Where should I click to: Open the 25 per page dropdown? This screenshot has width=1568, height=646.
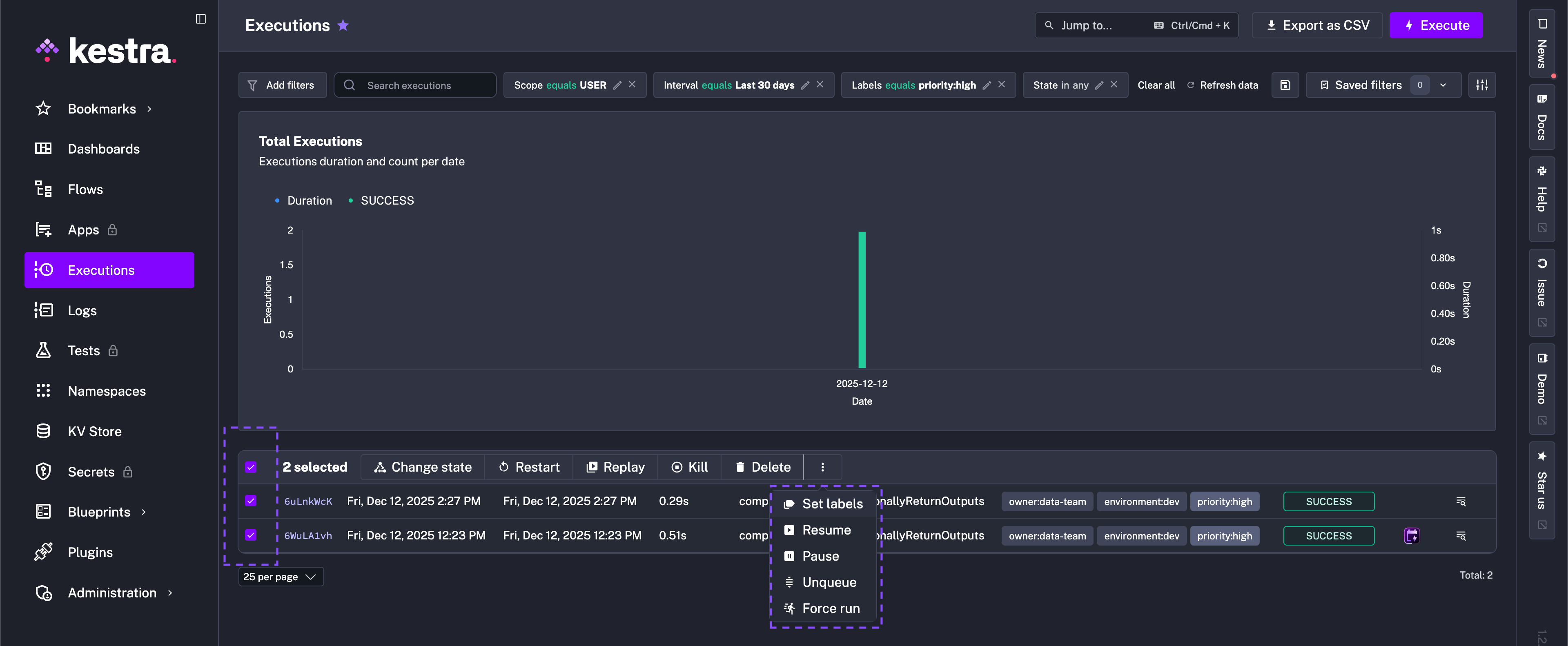click(281, 577)
